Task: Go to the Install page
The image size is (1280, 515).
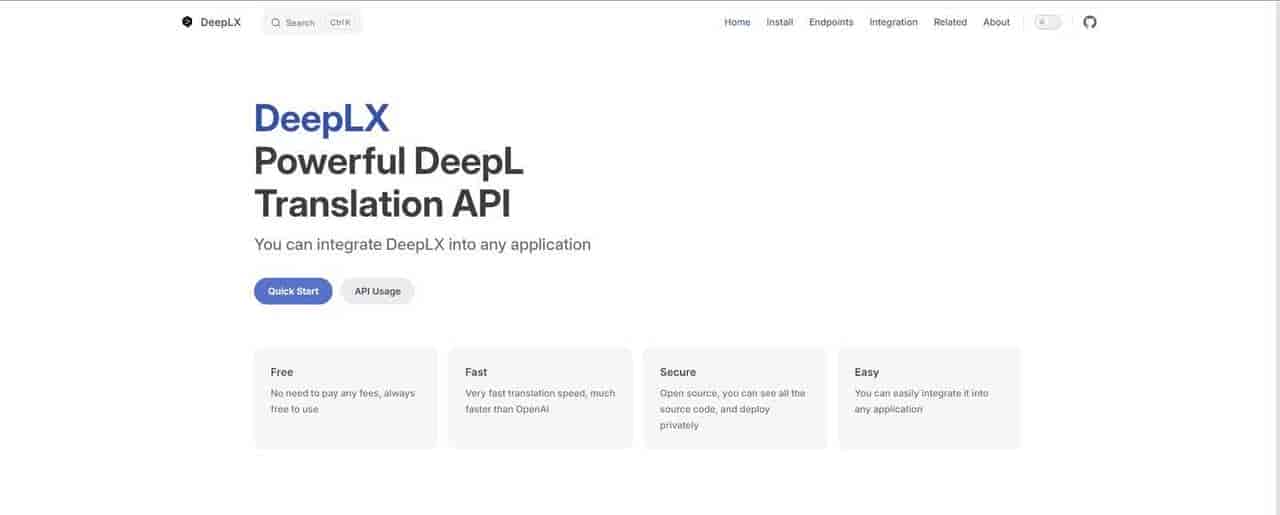Action: 780,22
